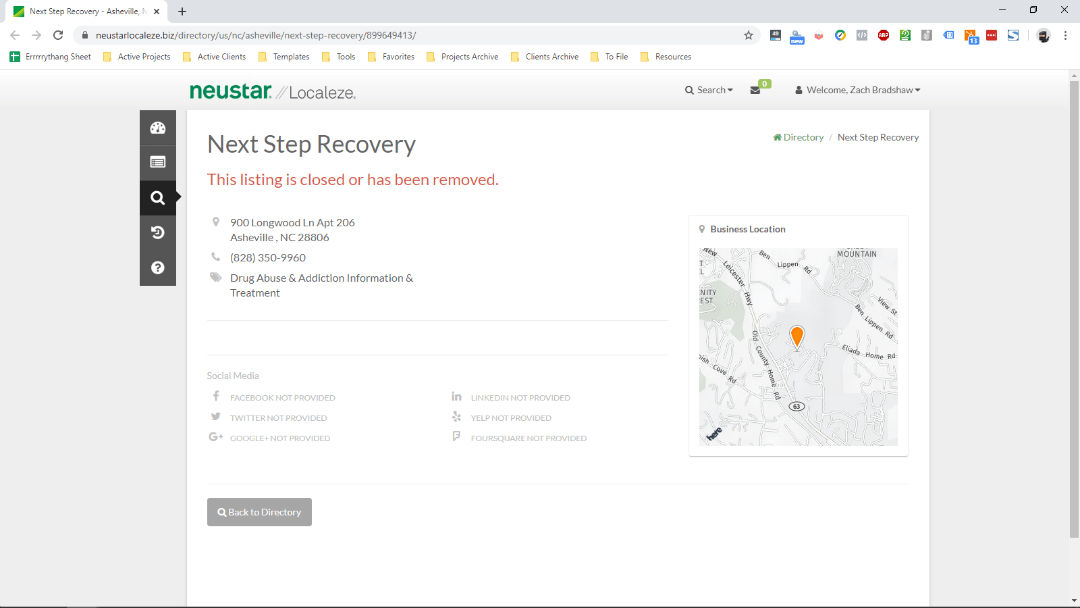Open the Clients Archive bookmarks folder

coord(545,56)
